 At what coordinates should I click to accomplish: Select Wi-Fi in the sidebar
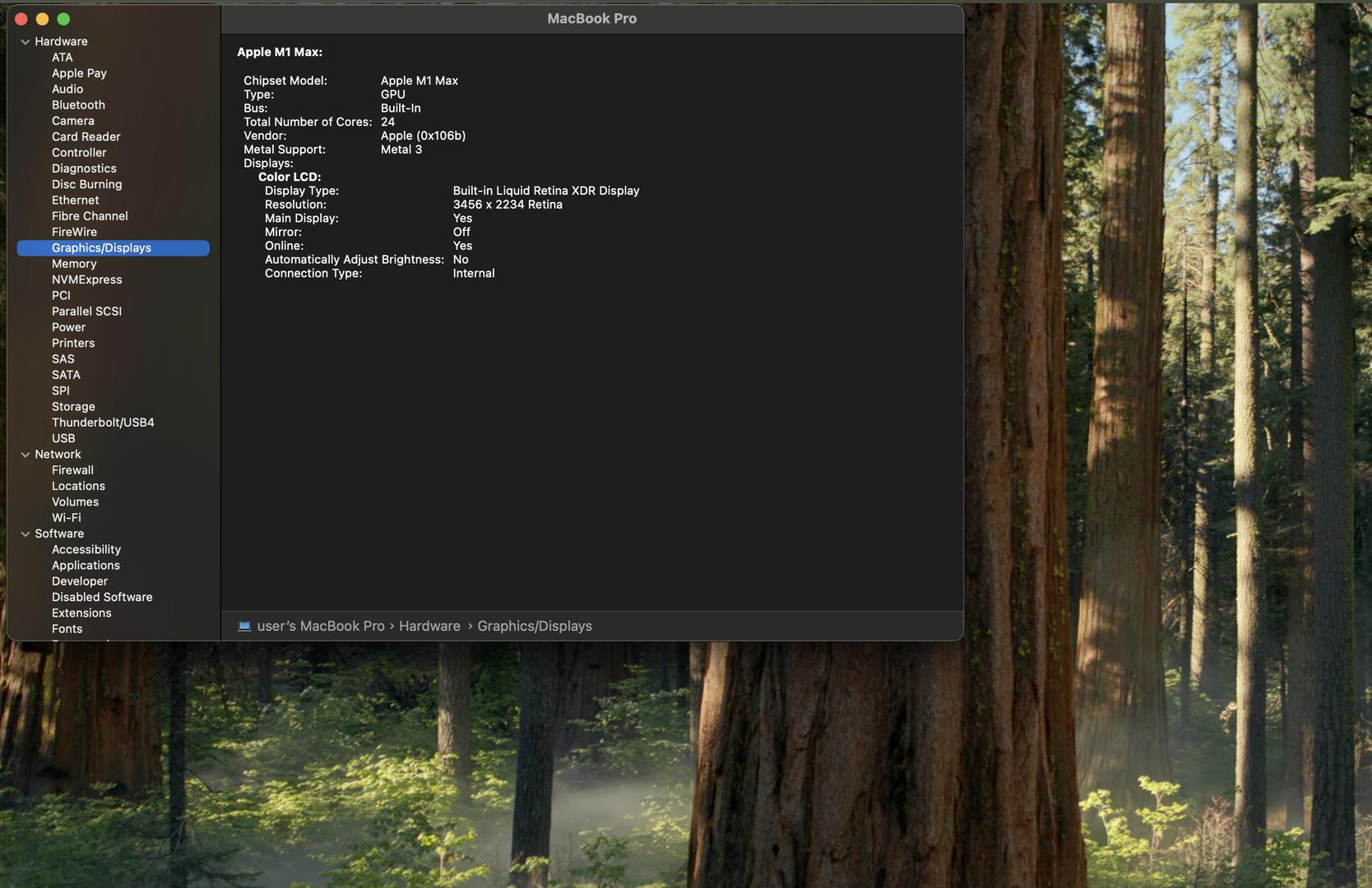[67, 518]
